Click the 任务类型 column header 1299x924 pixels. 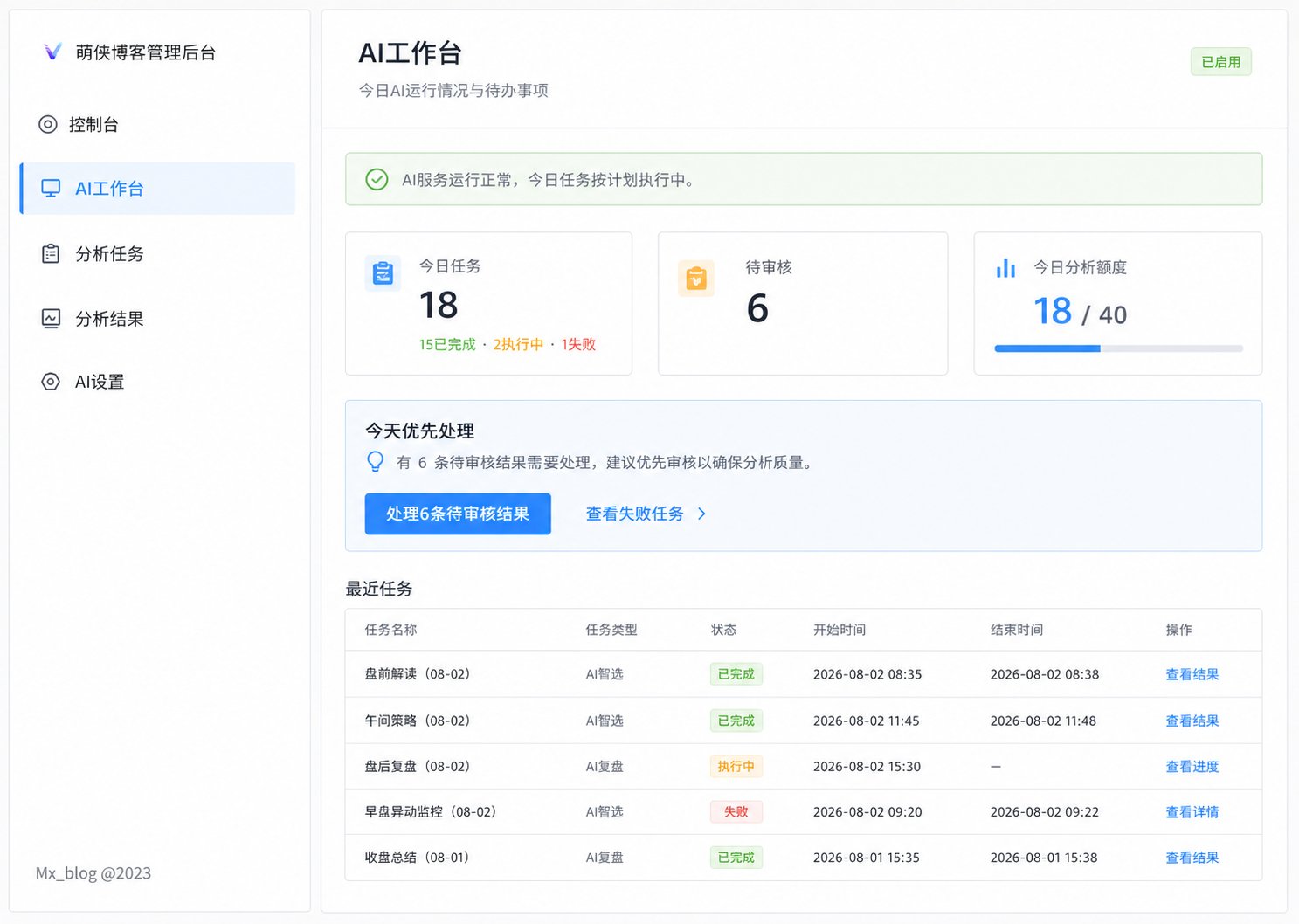611,630
